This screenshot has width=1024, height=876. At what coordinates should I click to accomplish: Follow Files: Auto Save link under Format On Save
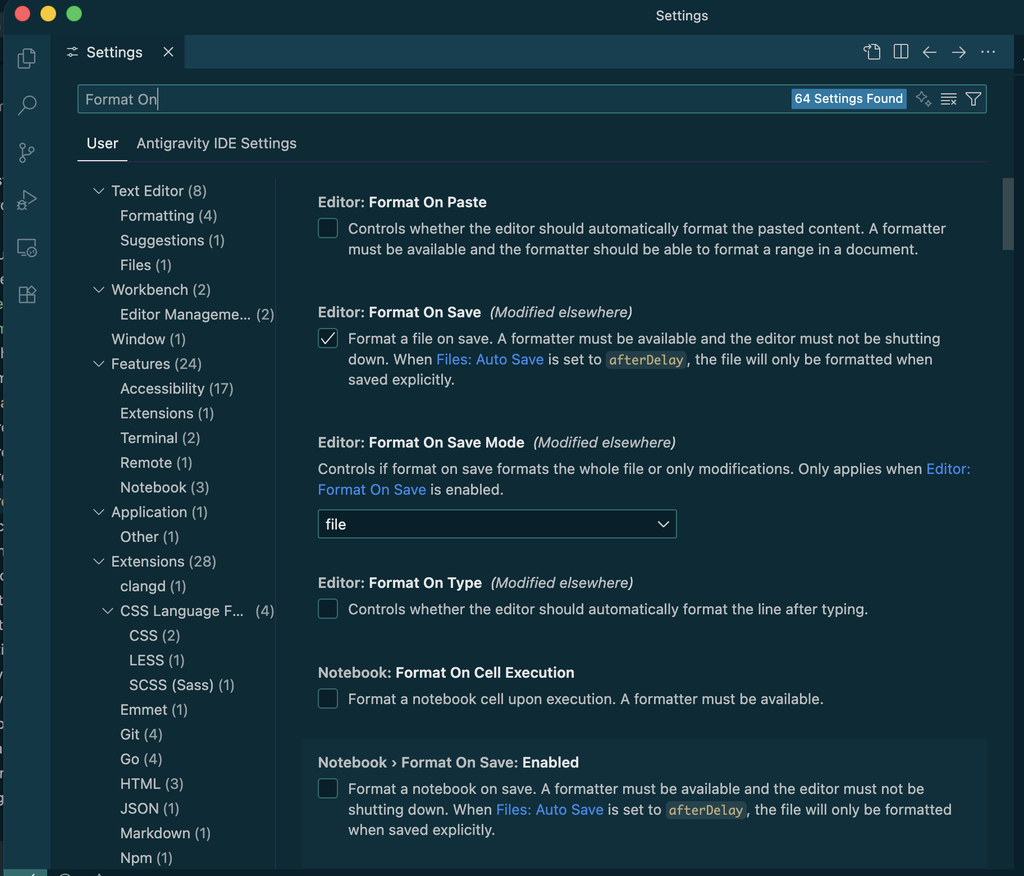(490, 359)
